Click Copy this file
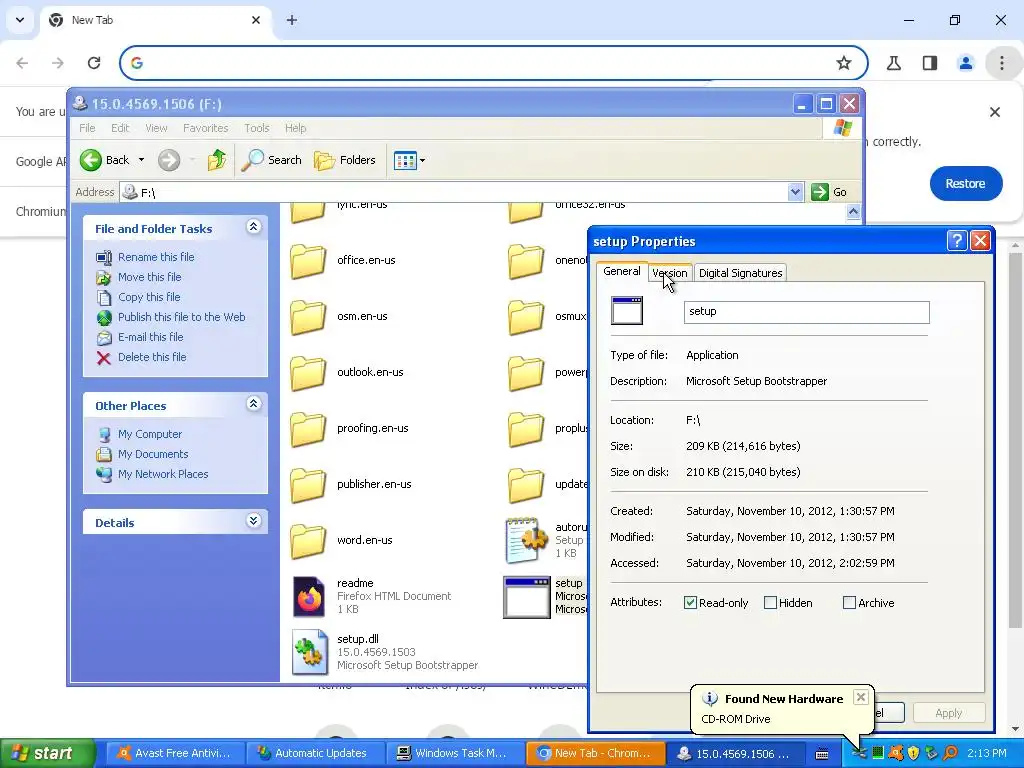1024x768 pixels. pos(149,297)
